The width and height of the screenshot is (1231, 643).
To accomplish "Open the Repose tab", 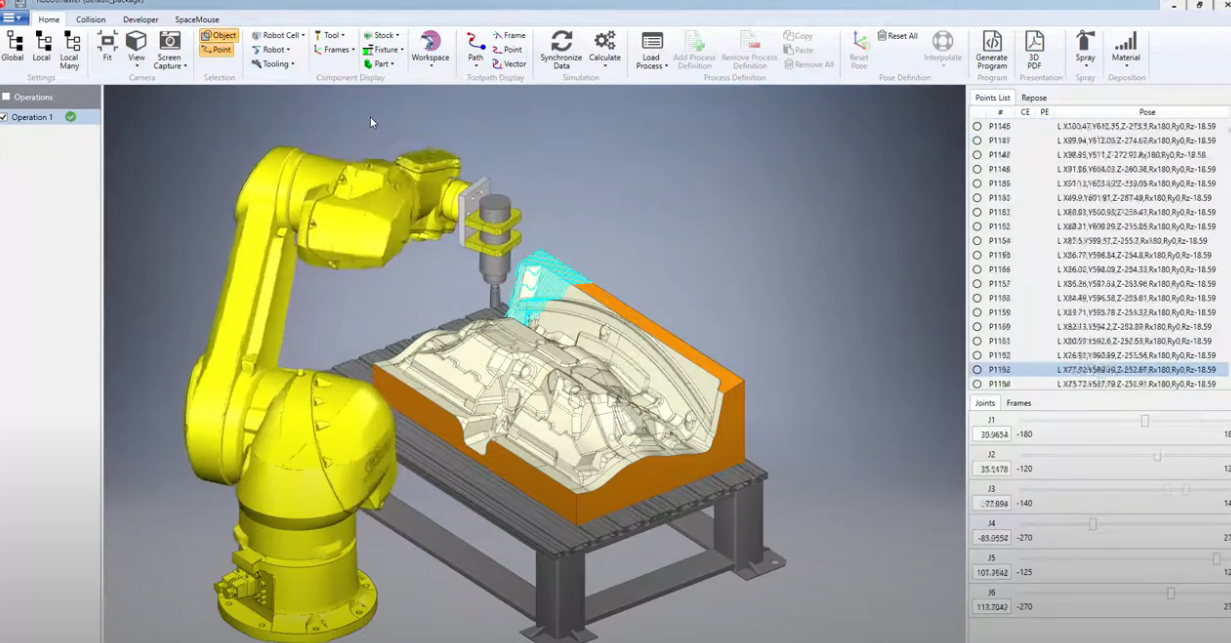I will [x=1034, y=98].
